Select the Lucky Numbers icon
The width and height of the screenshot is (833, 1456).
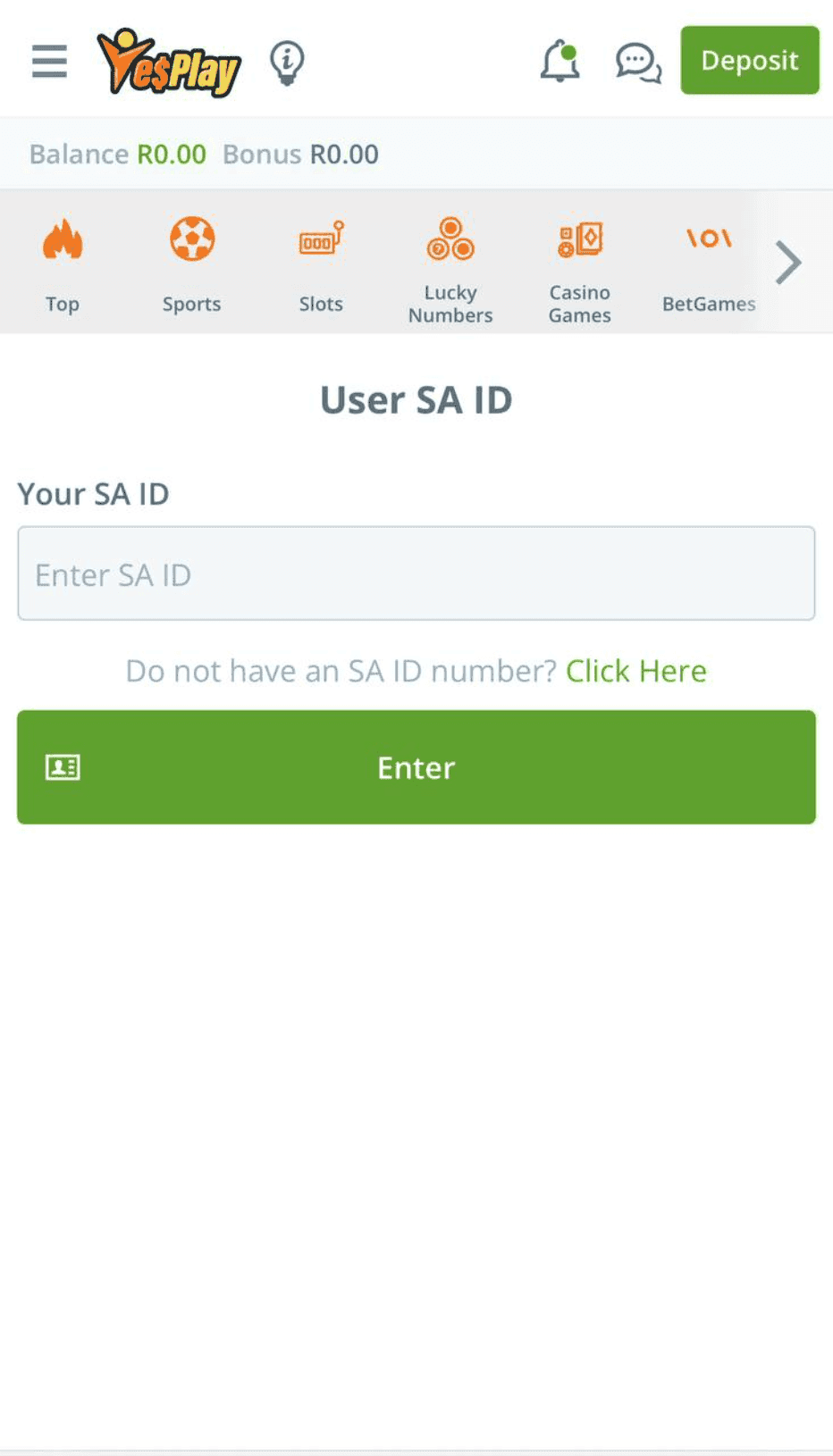point(450,238)
